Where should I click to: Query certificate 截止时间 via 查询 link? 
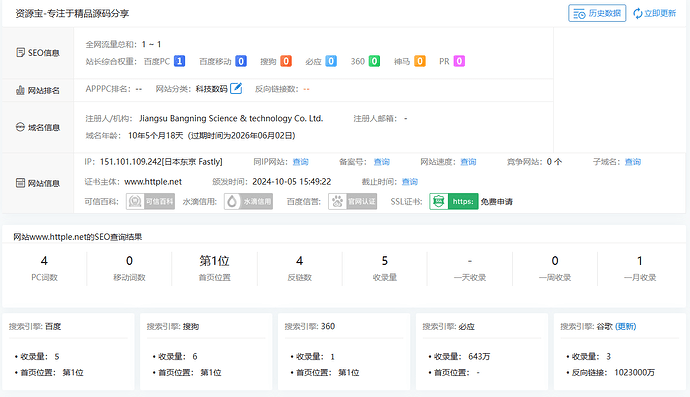pyautogui.click(x=410, y=182)
